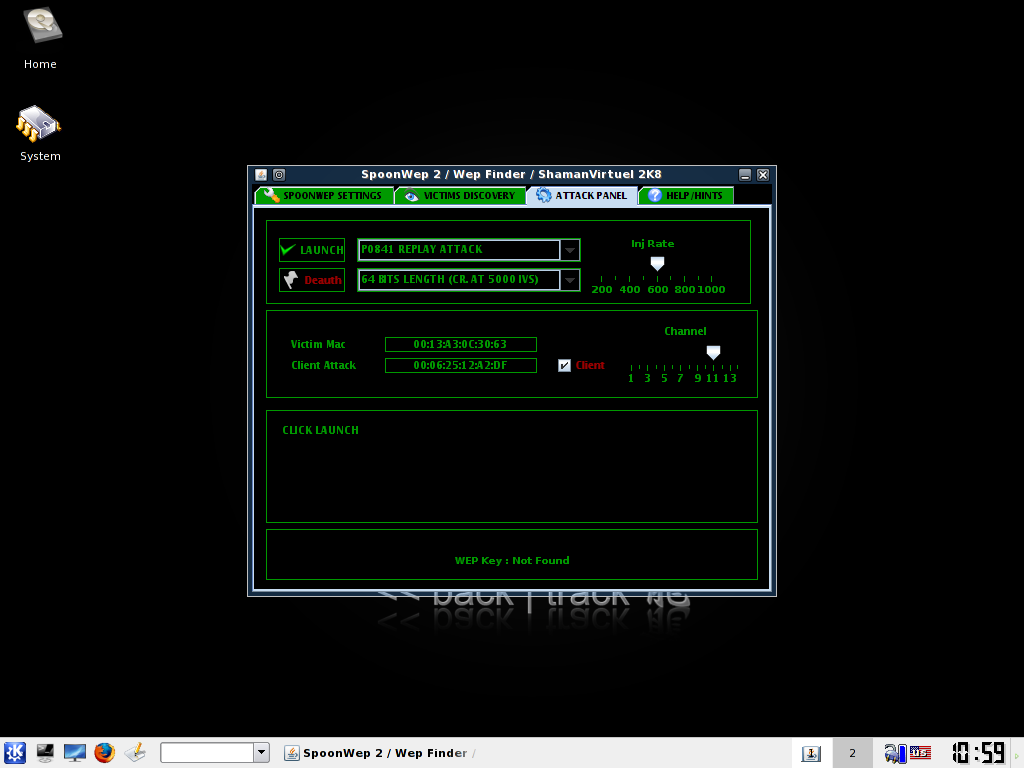This screenshot has height=768, width=1024.
Task: Click the Victim Mac address field
Action: (x=461, y=344)
